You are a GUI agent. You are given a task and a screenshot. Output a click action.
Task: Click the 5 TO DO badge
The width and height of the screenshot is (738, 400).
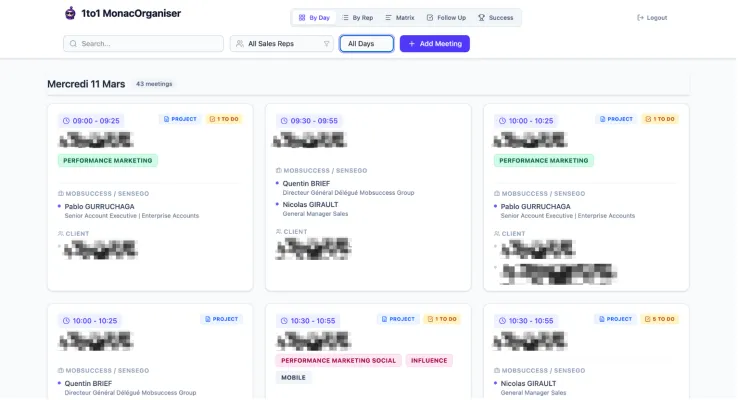point(660,319)
